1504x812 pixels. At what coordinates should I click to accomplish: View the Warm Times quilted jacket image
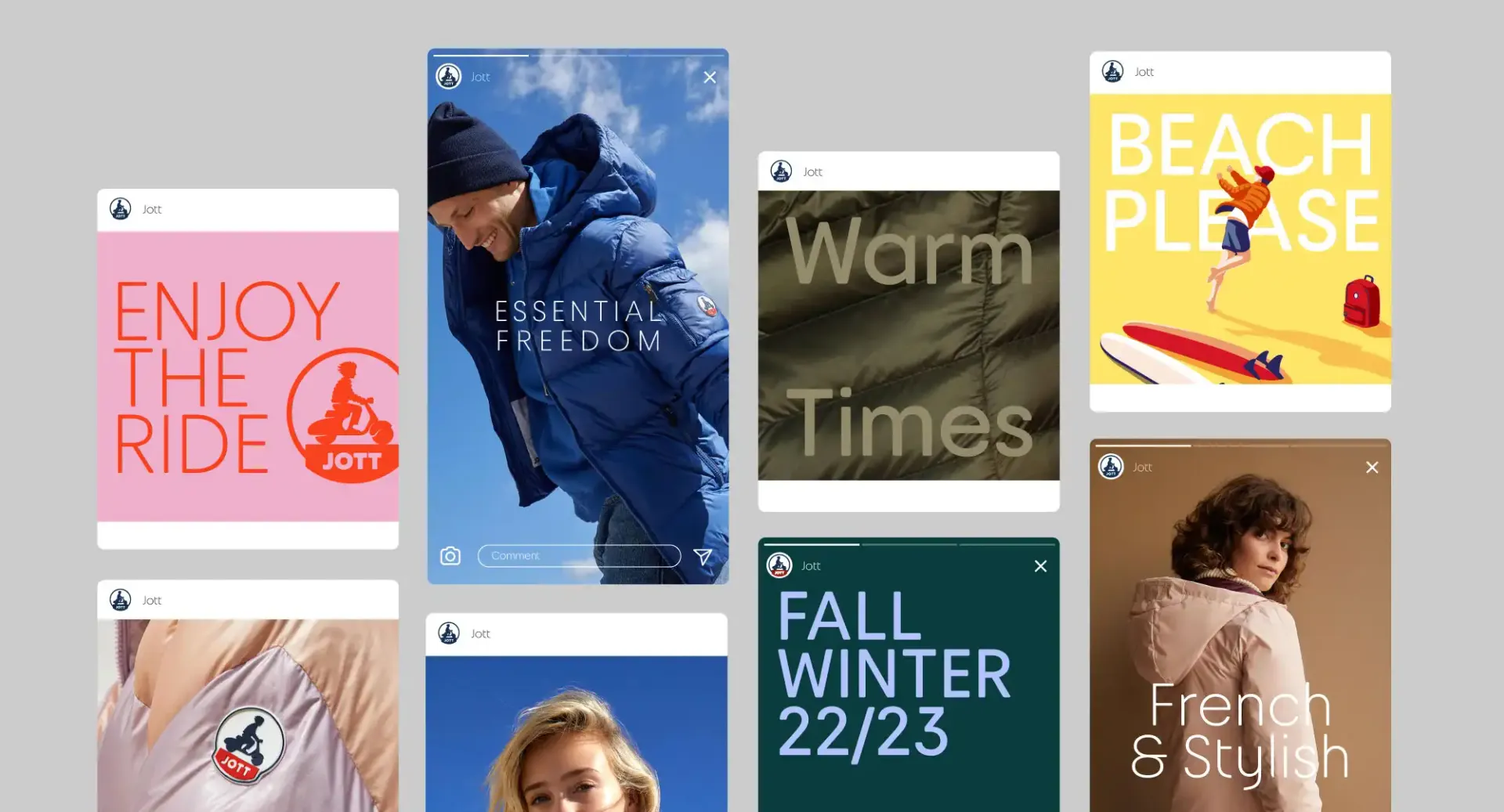[x=909, y=335]
